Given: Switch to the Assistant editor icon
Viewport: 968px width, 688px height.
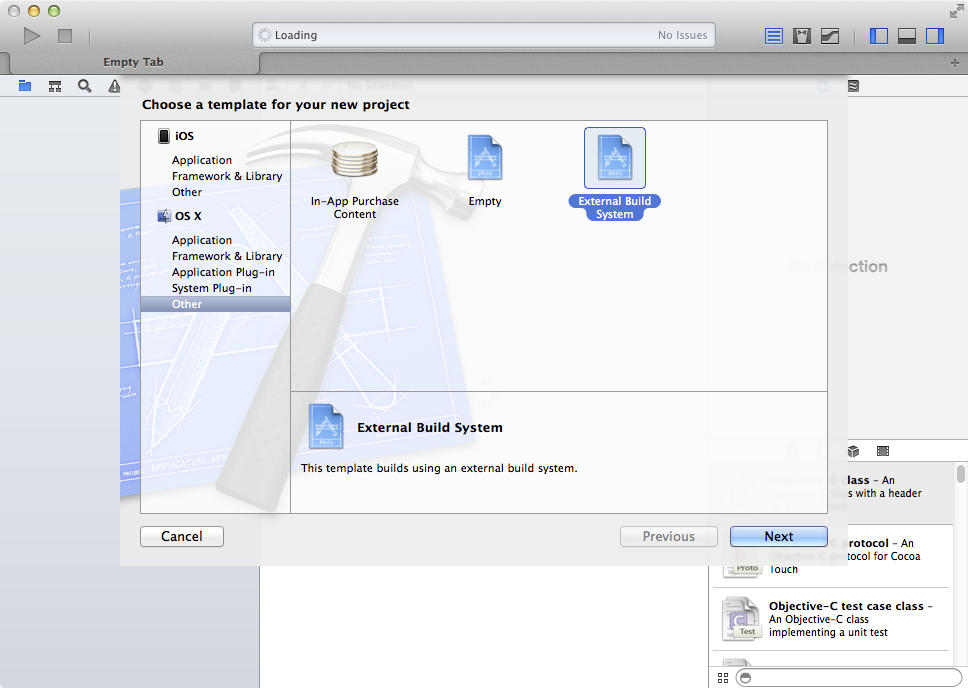Looking at the screenshot, I should [802, 36].
